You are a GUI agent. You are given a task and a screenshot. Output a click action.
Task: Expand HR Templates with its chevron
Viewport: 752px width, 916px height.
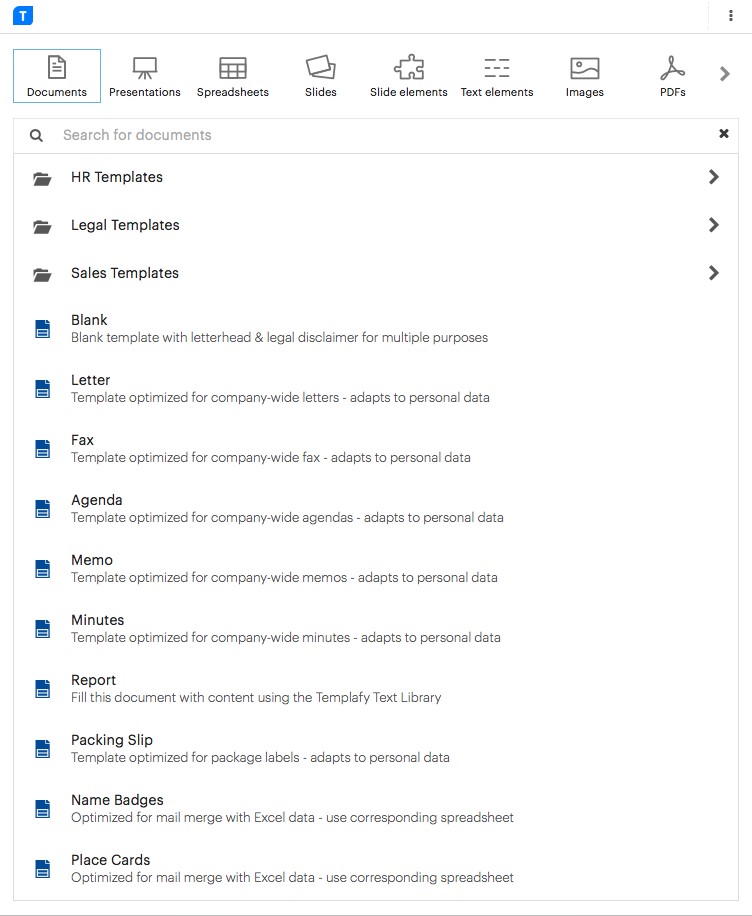point(713,177)
